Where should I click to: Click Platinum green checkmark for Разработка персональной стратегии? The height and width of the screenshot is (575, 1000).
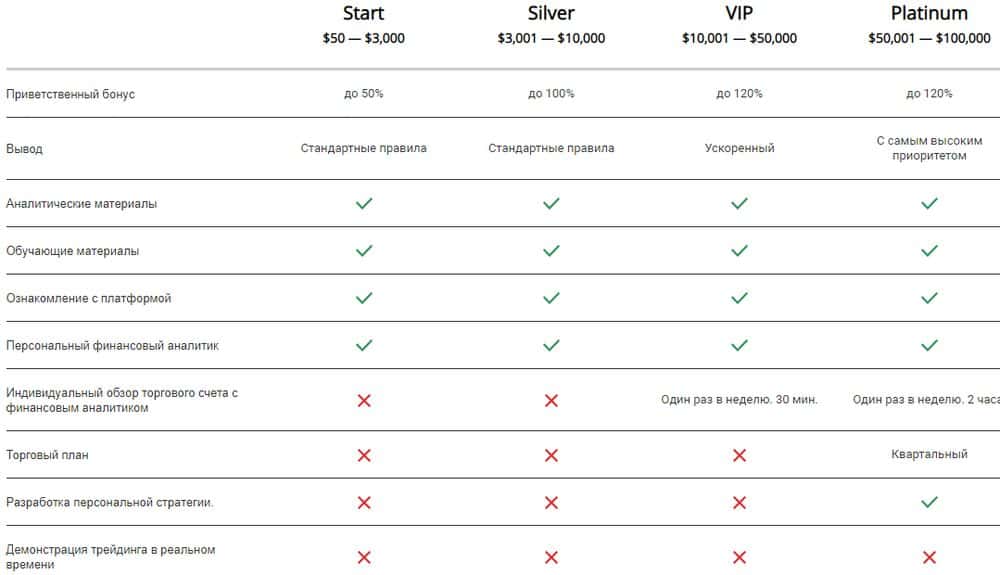point(929,502)
